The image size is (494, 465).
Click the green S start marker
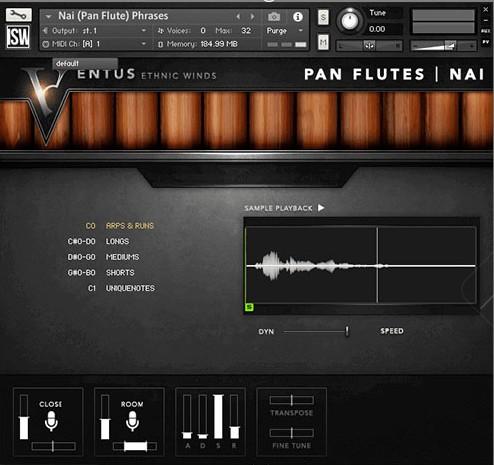249,307
